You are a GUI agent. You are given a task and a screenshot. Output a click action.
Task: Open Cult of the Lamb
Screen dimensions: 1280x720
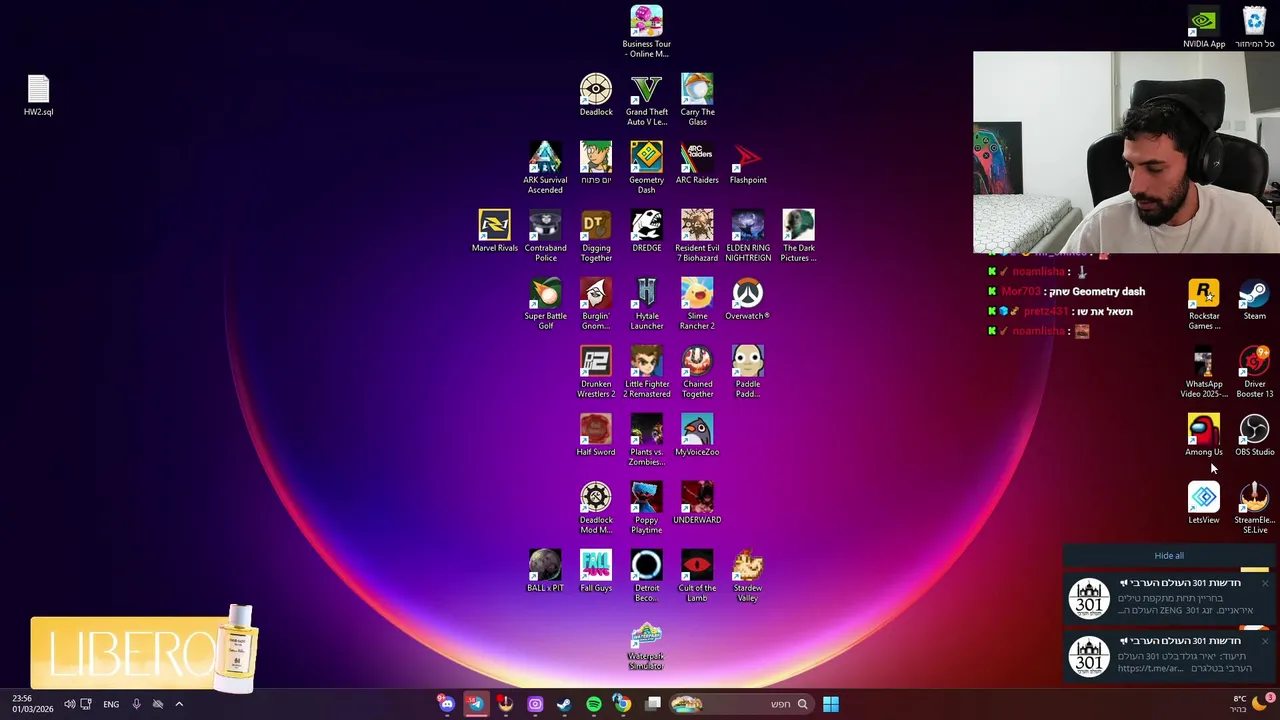697,575
